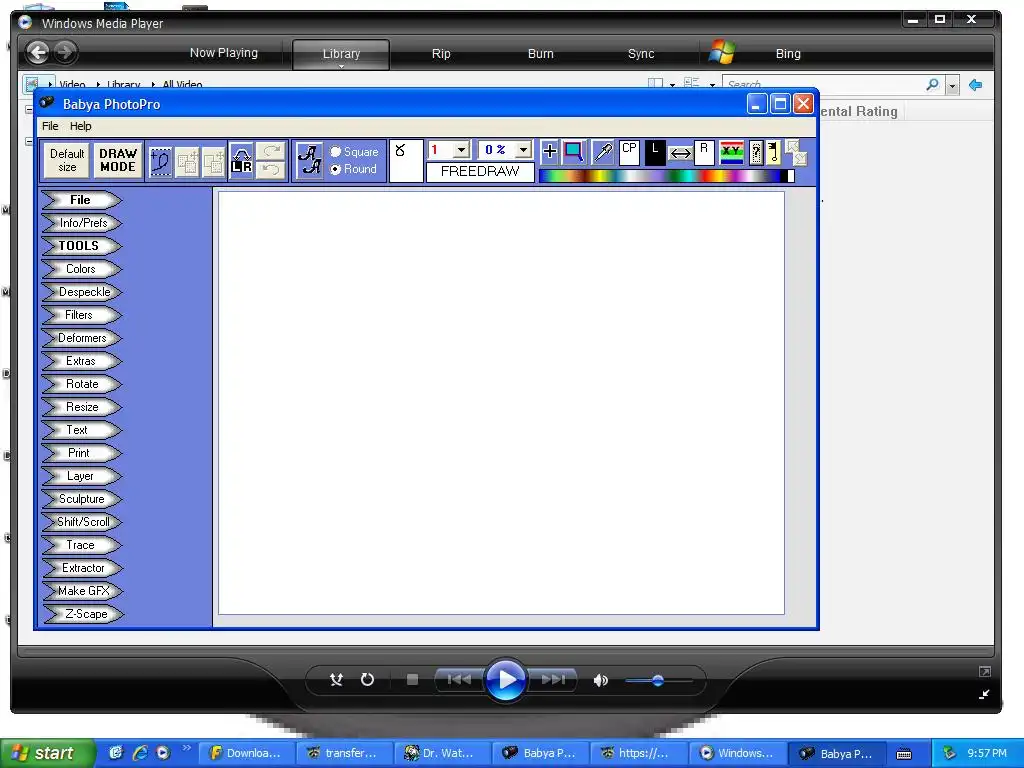
Task: Open the Info/Prefs sidebar item
Action: (81, 223)
